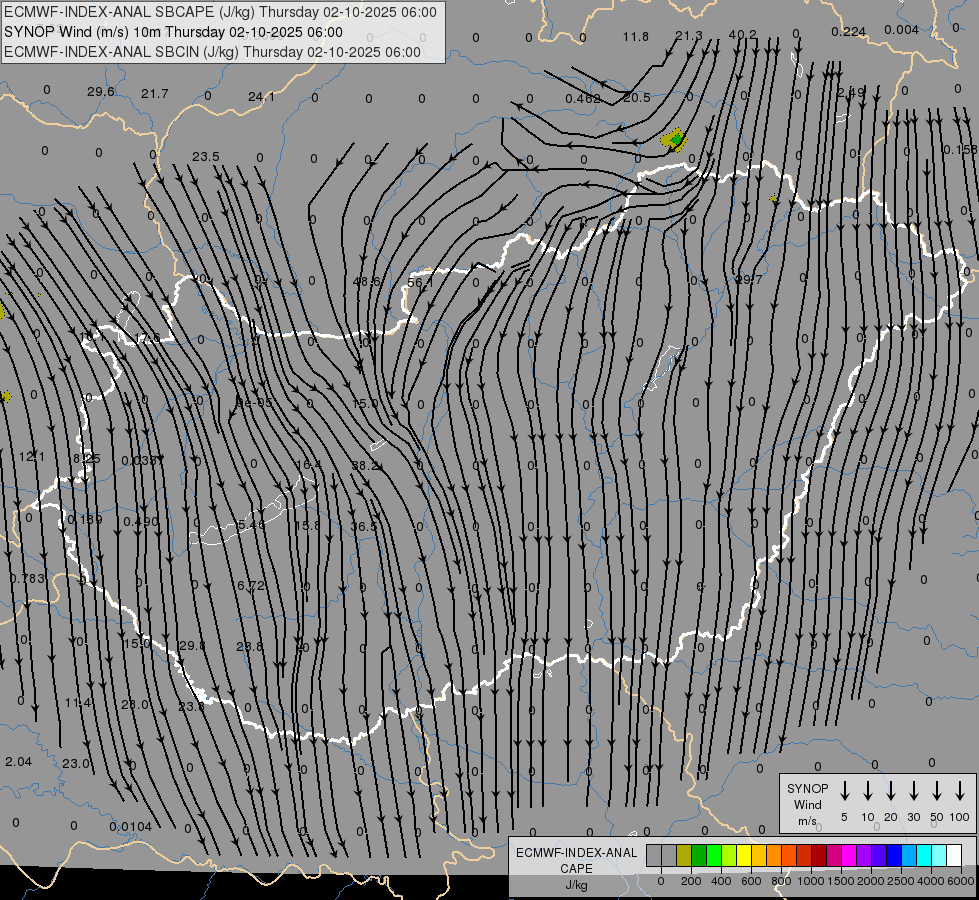Click the 800 label on CAPE scale
This screenshot has width=979, height=900.
[x=781, y=881]
